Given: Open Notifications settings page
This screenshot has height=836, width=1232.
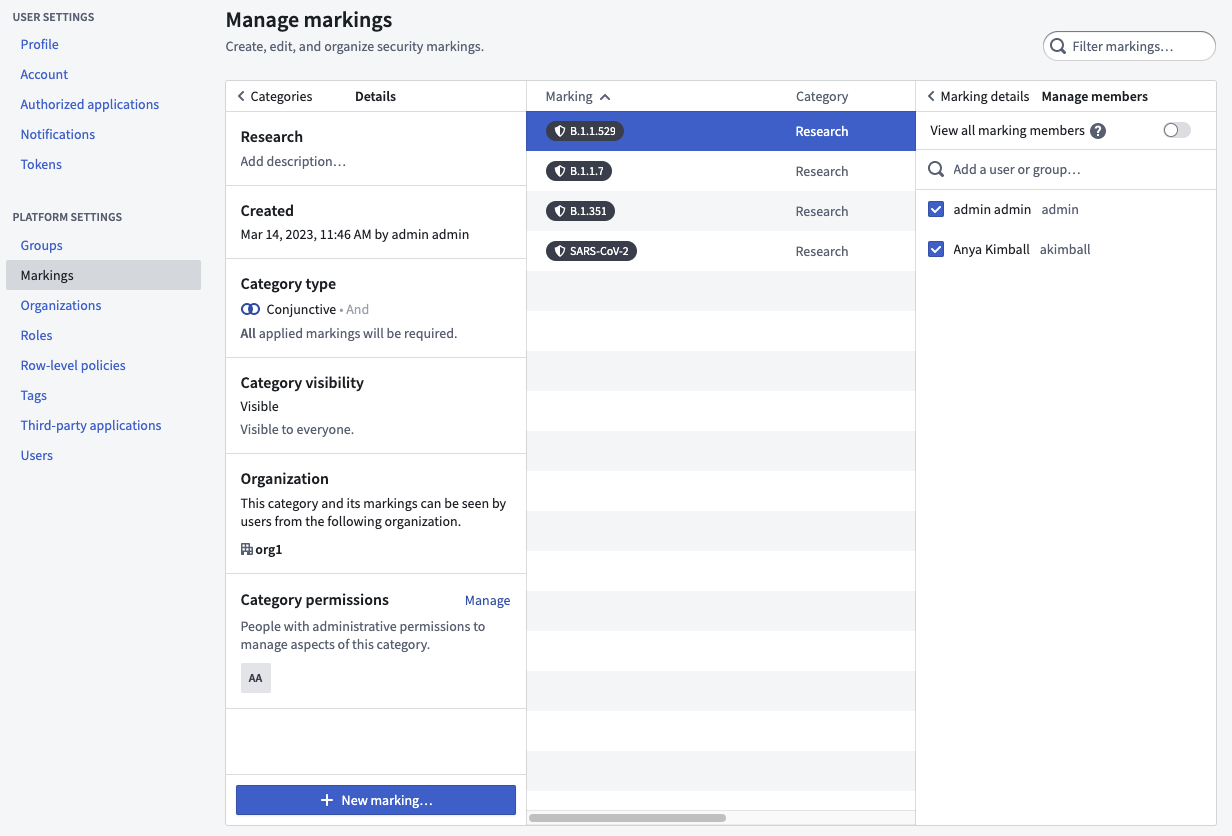Looking at the screenshot, I should point(58,134).
